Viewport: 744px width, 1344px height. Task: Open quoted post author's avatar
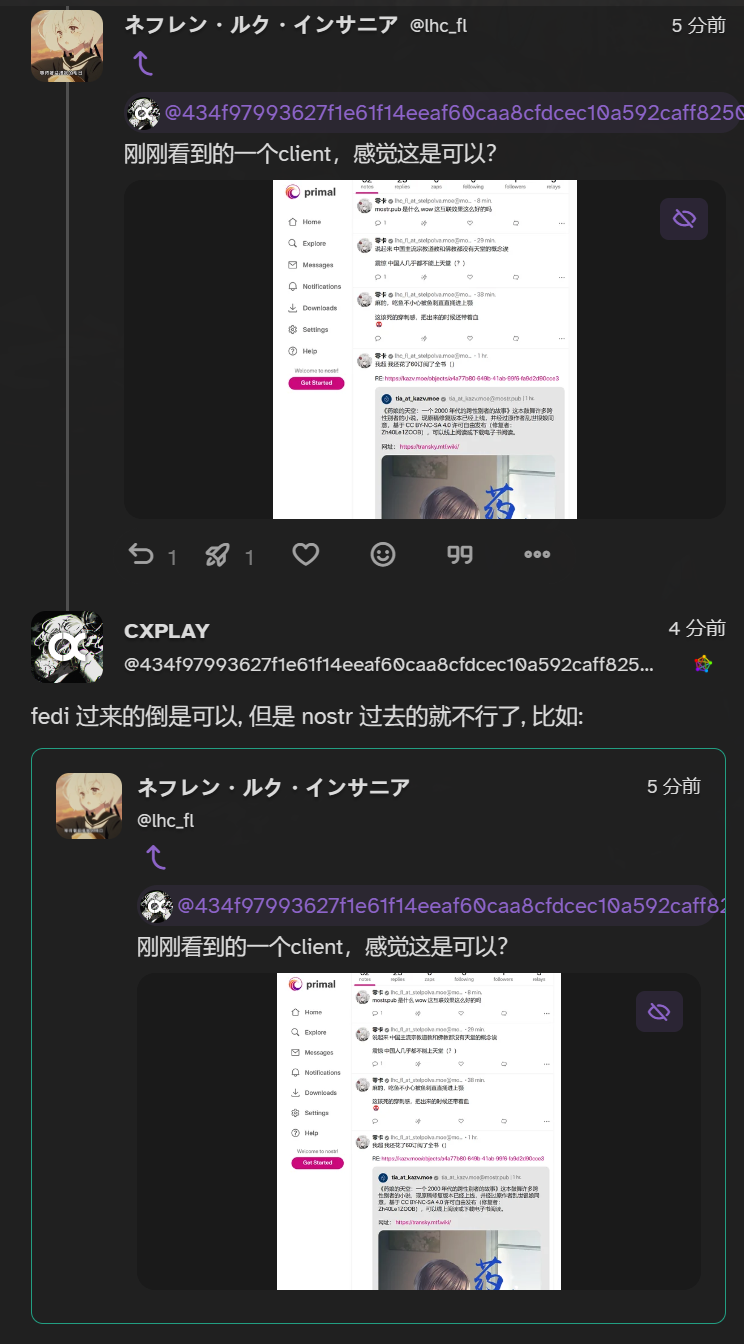tap(89, 806)
